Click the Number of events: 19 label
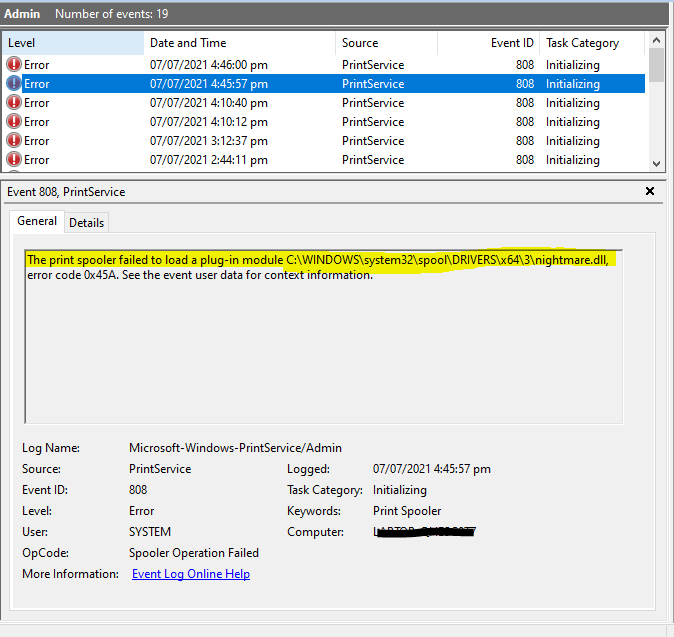The height and width of the screenshot is (637, 674). tap(112, 14)
